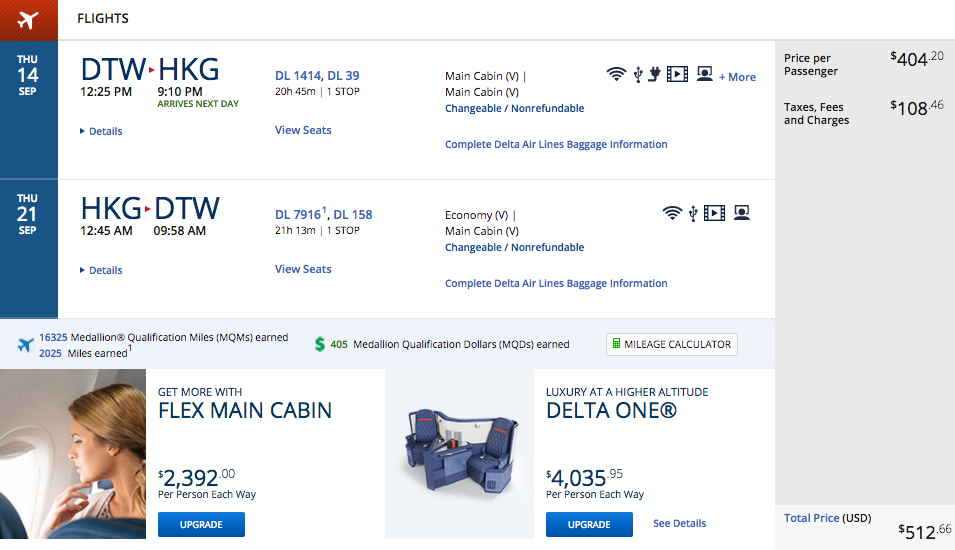955x550 pixels.
Task: Click the green dollar sign MQD icon
Action: (x=320, y=344)
